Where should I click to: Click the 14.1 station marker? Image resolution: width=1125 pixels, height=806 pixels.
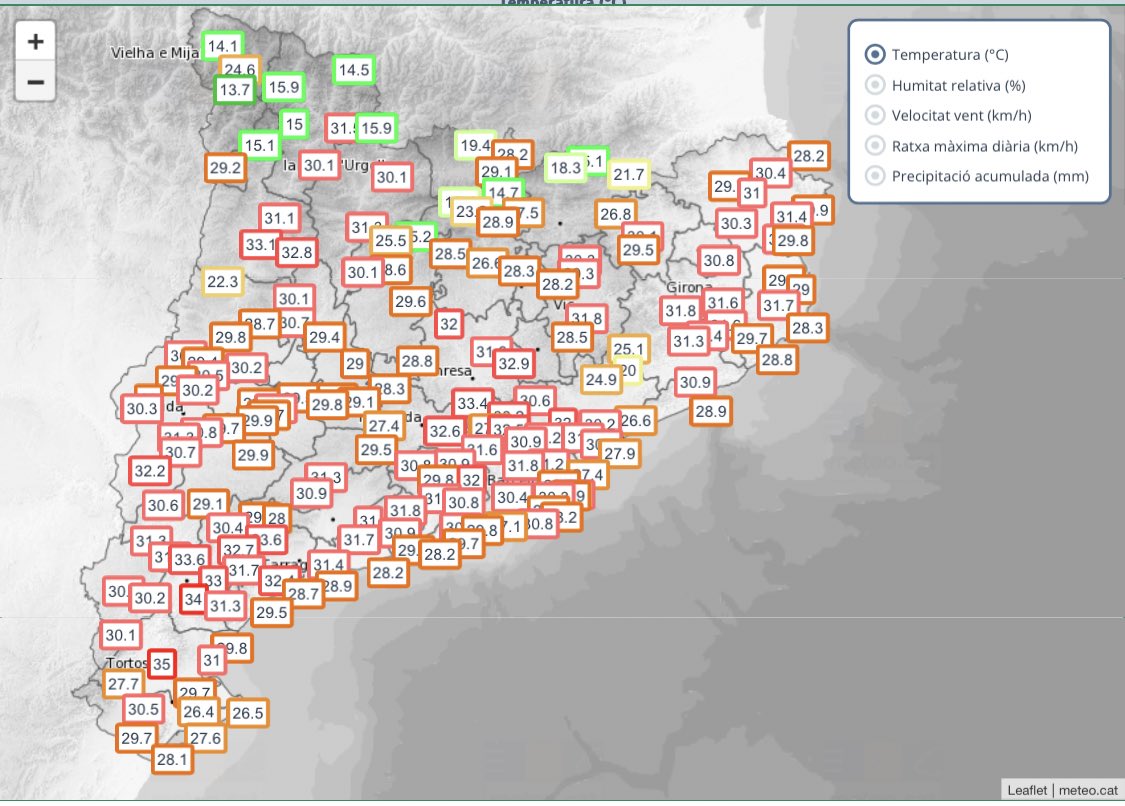click(222, 46)
